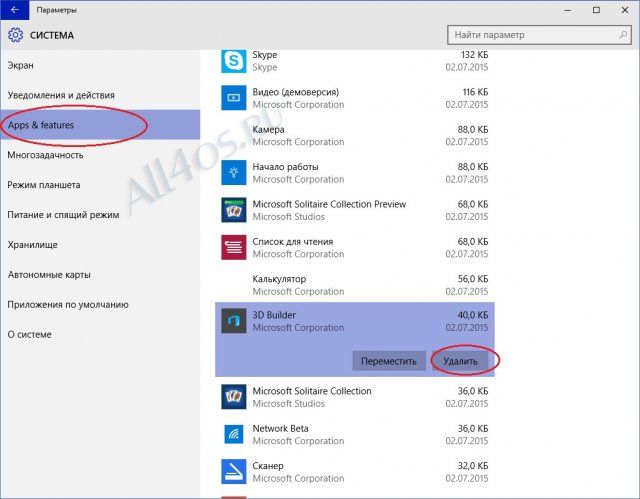Click the 116 КБ size value

click(x=475, y=92)
